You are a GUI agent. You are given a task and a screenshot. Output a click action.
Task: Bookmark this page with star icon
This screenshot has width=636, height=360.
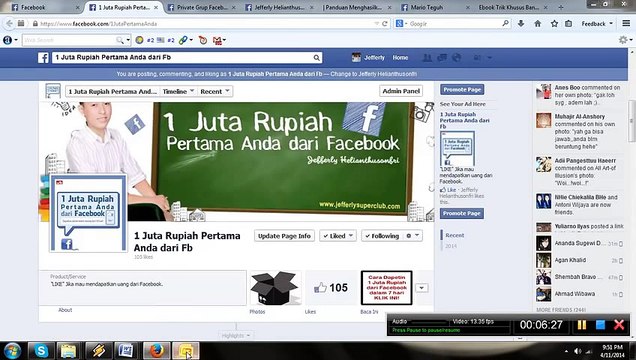554,24
